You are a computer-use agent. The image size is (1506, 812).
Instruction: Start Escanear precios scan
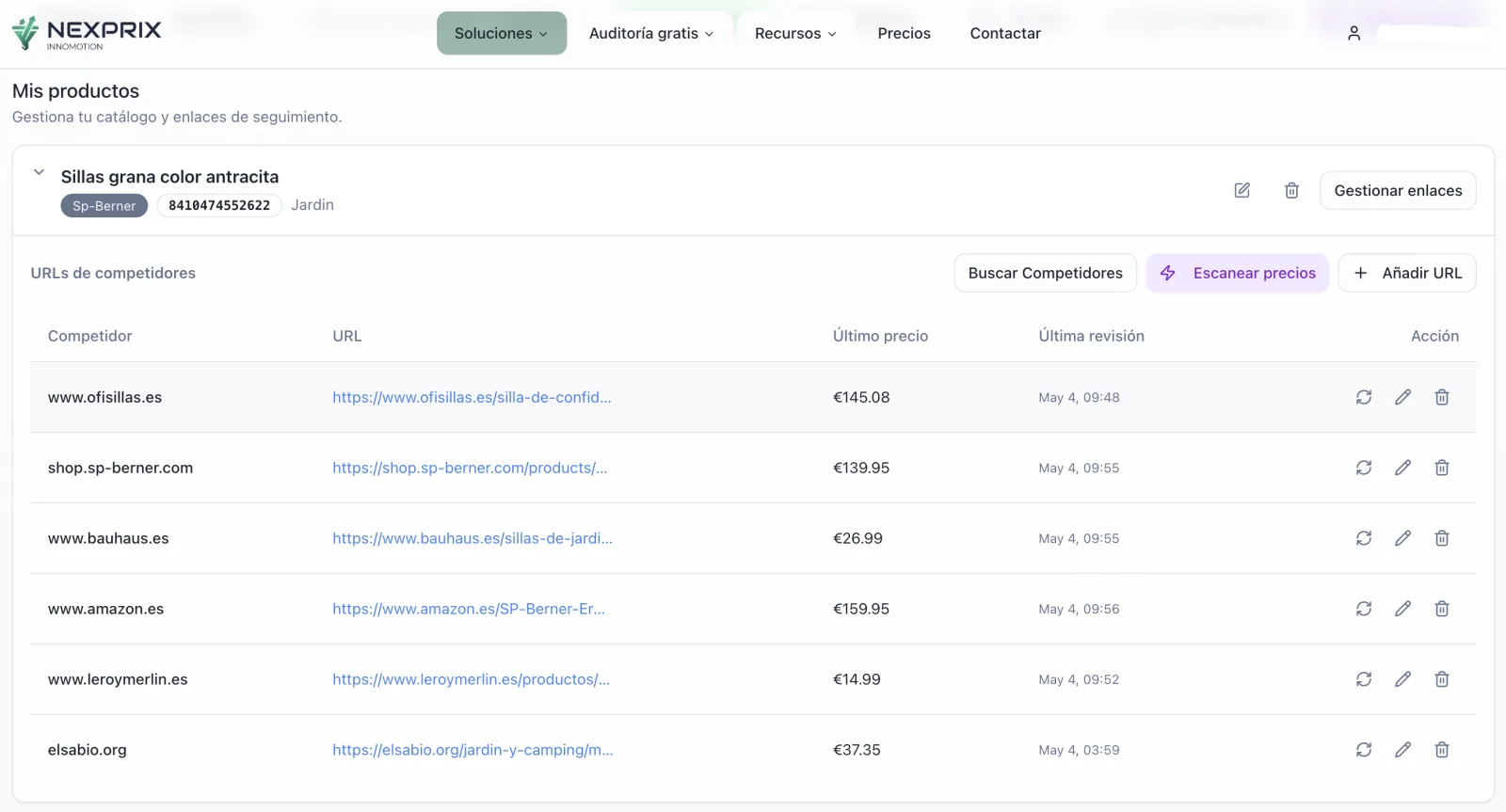(1238, 273)
